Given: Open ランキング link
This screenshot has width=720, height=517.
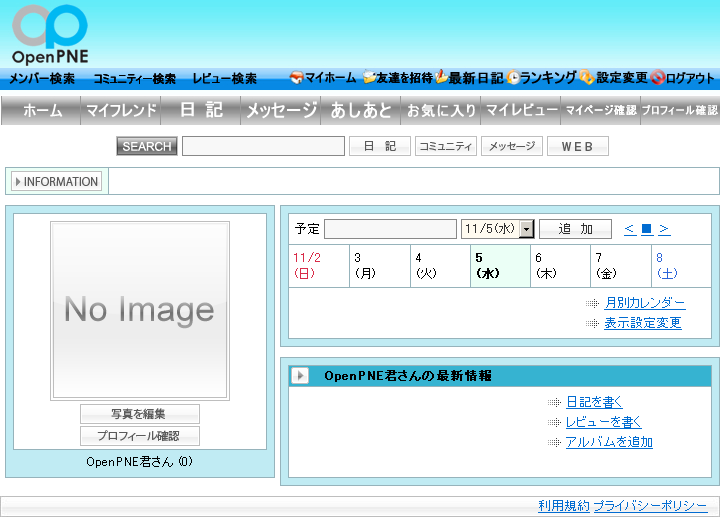Looking at the screenshot, I should (548, 78).
